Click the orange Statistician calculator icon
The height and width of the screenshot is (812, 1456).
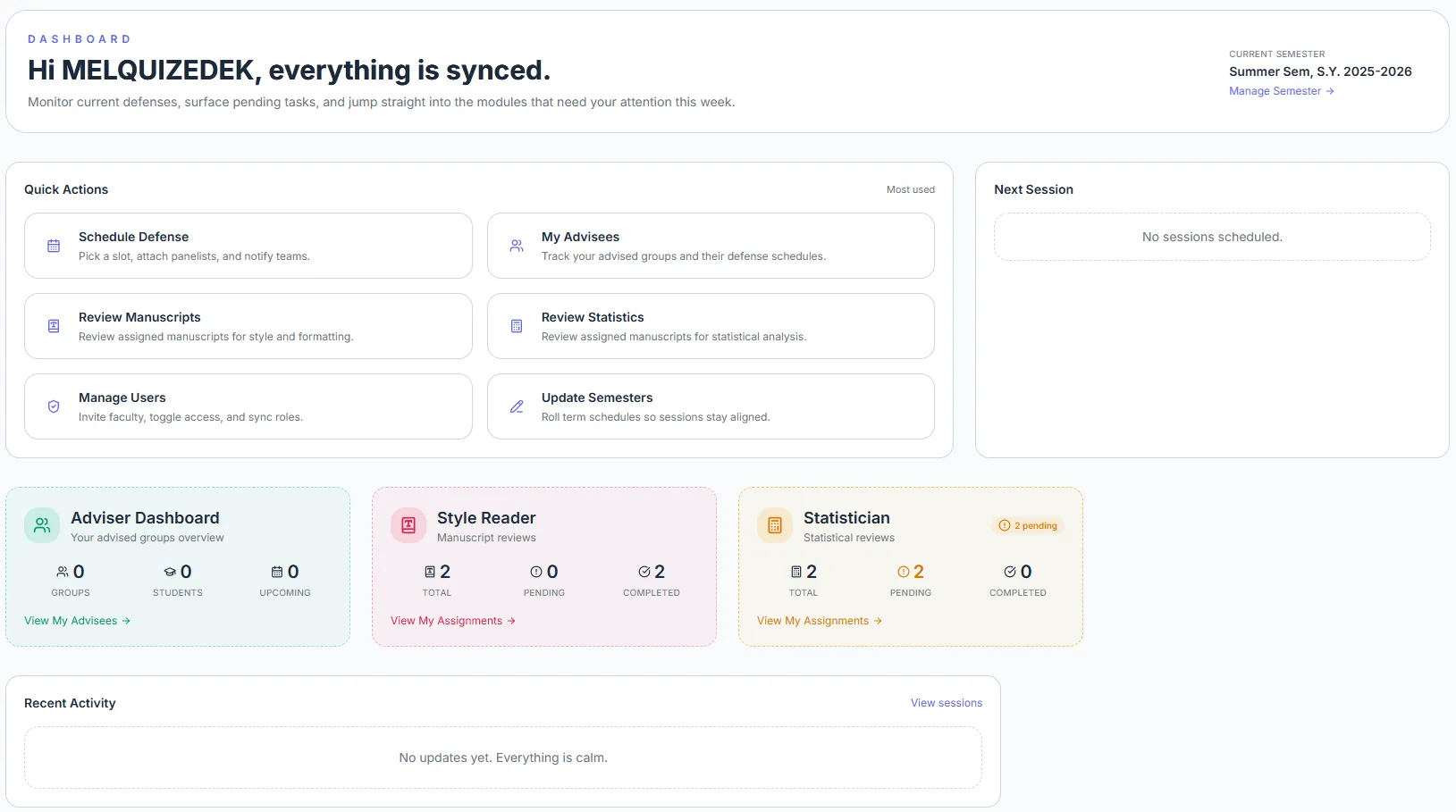pyautogui.click(x=775, y=525)
